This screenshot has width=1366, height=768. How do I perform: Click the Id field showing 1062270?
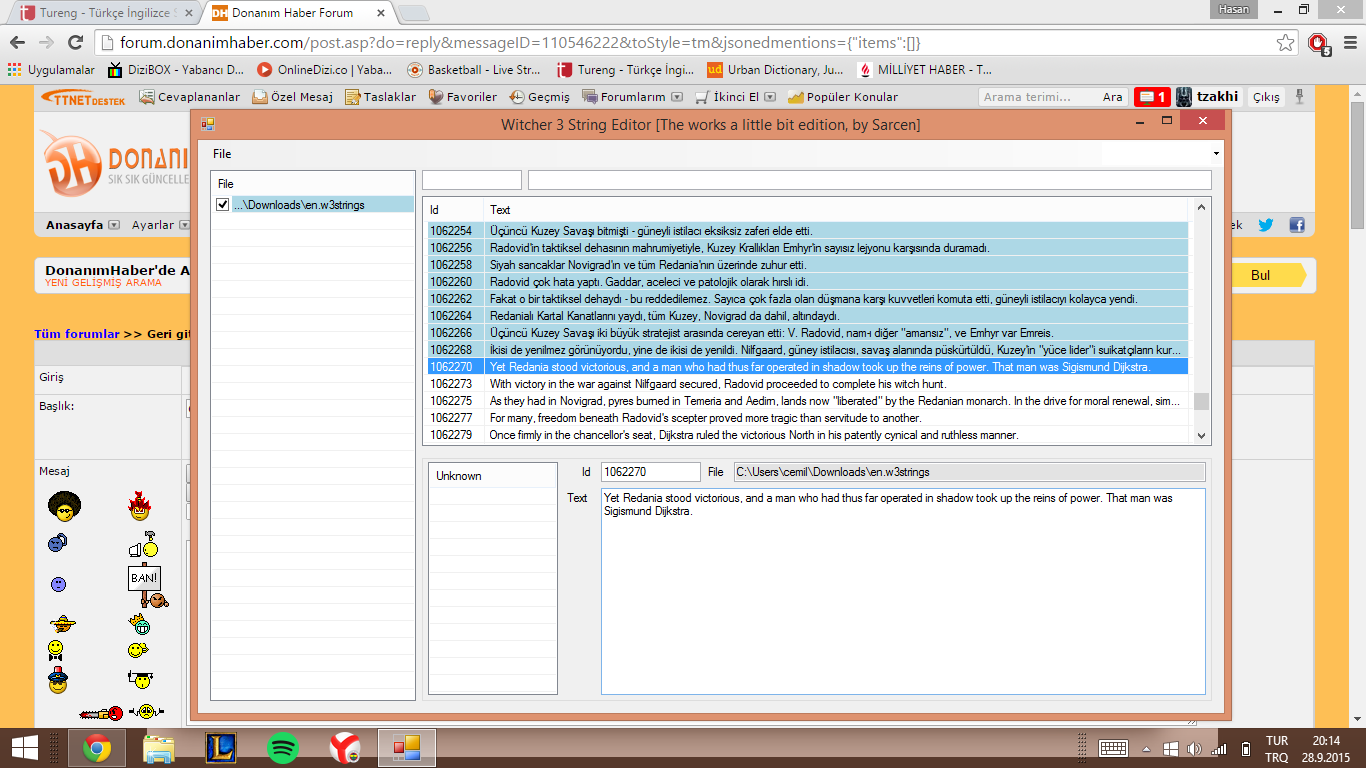click(x=652, y=472)
